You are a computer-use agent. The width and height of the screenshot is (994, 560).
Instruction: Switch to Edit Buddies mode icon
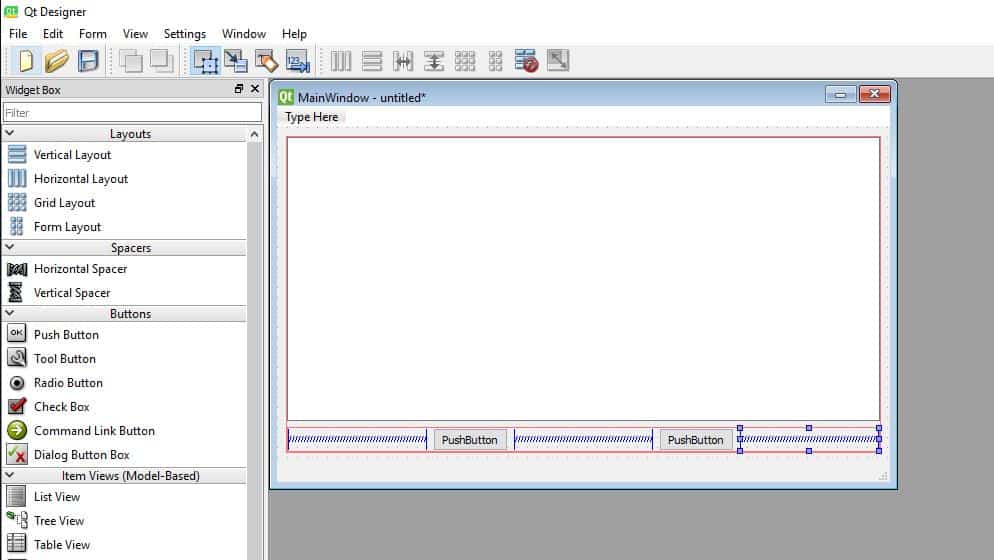tap(266, 61)
